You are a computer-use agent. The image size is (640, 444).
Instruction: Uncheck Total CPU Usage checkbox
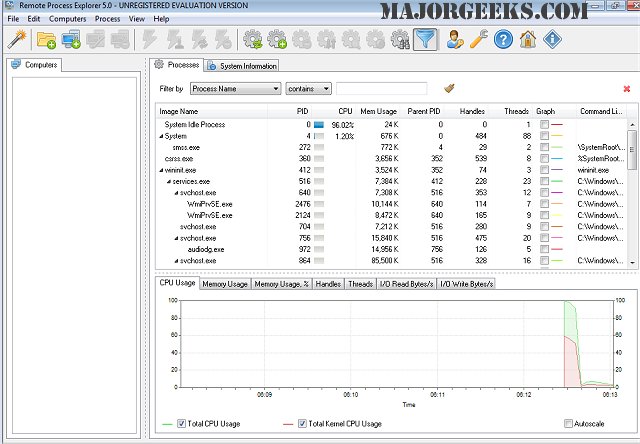coord(181,424)
